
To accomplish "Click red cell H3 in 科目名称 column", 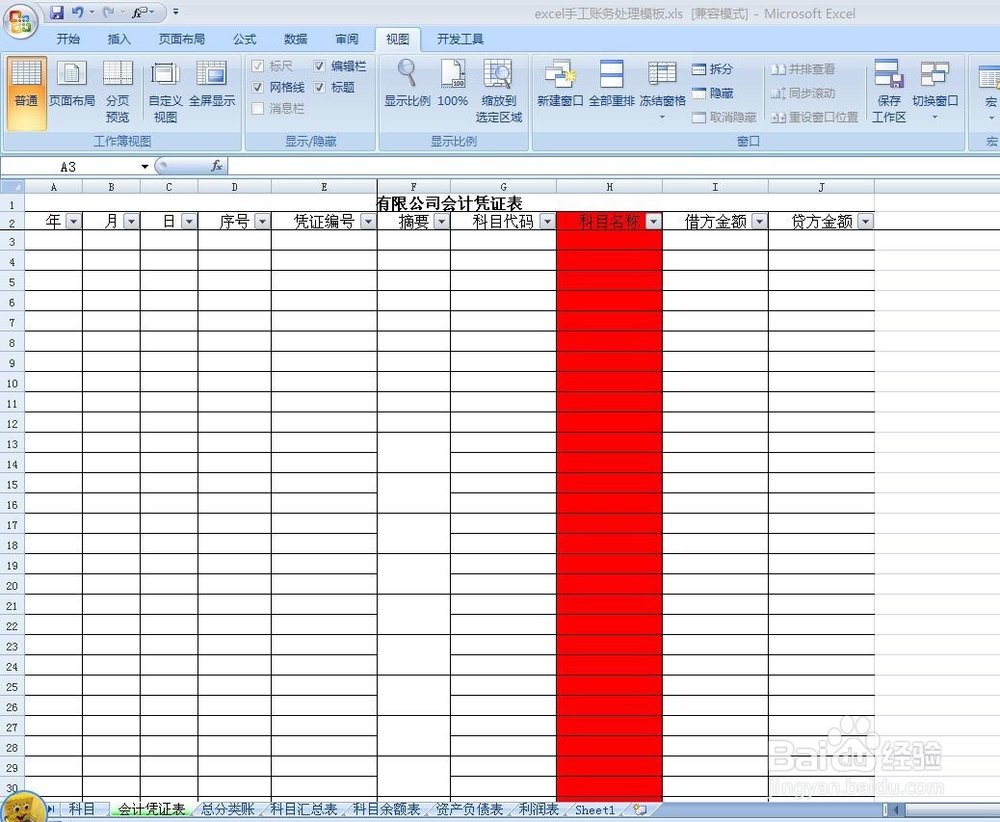I will coord(609,240).
